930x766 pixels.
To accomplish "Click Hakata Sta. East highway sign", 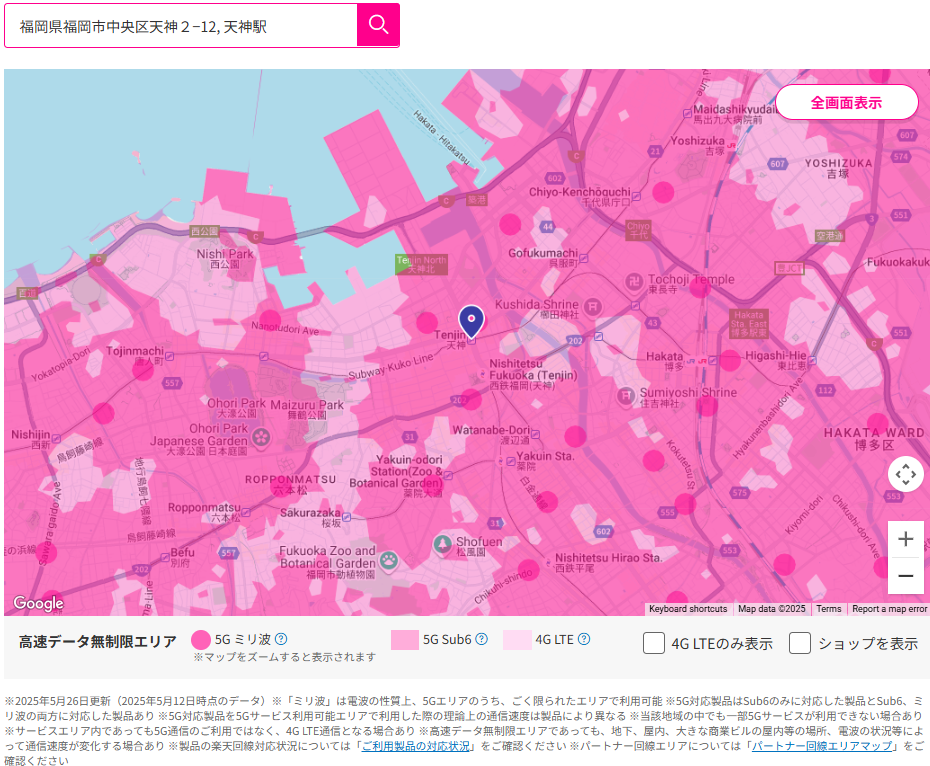I will coord(749,323).
